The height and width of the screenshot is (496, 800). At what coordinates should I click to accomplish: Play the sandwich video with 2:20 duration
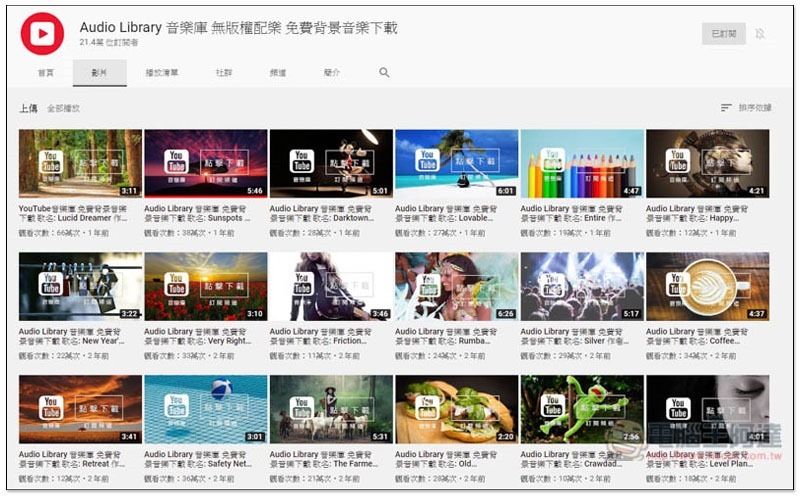[x=456, y=409]
